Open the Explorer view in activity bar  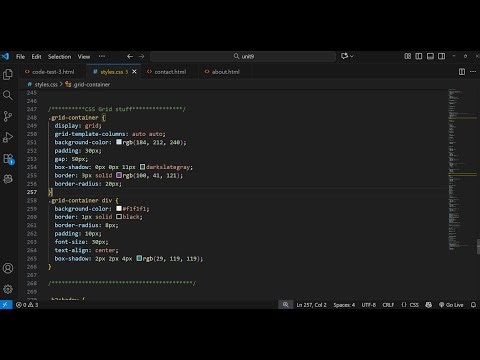click(x=8, y=74)
